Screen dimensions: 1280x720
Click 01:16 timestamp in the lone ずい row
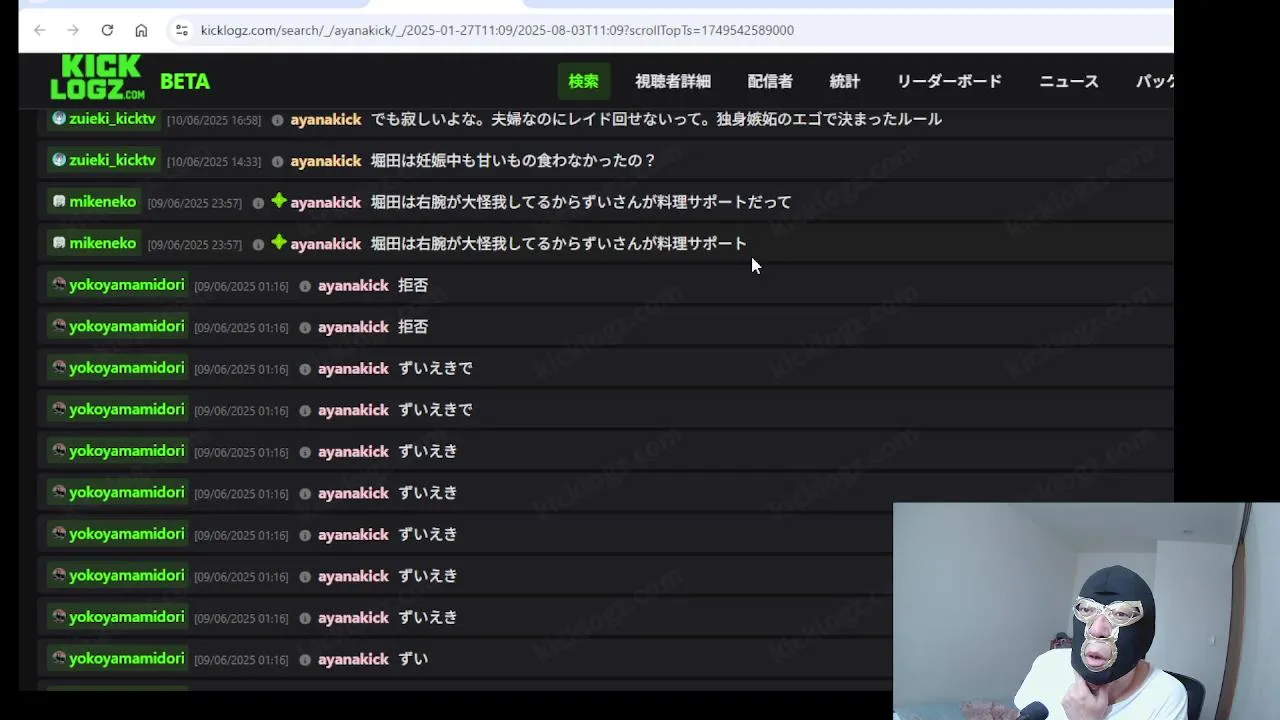coord(242,661)
